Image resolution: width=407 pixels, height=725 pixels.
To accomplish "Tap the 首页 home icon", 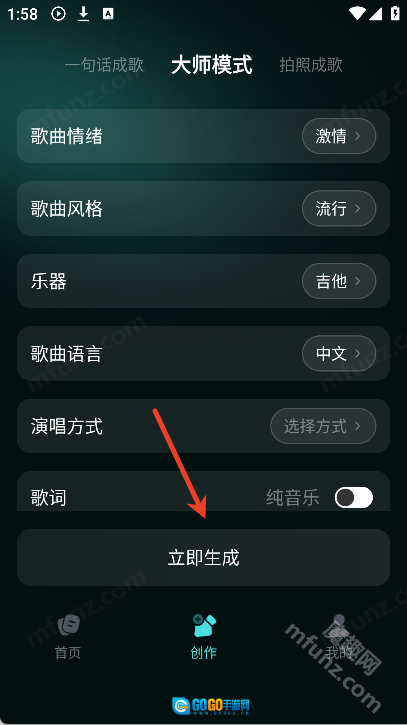I will coord(68,626).
